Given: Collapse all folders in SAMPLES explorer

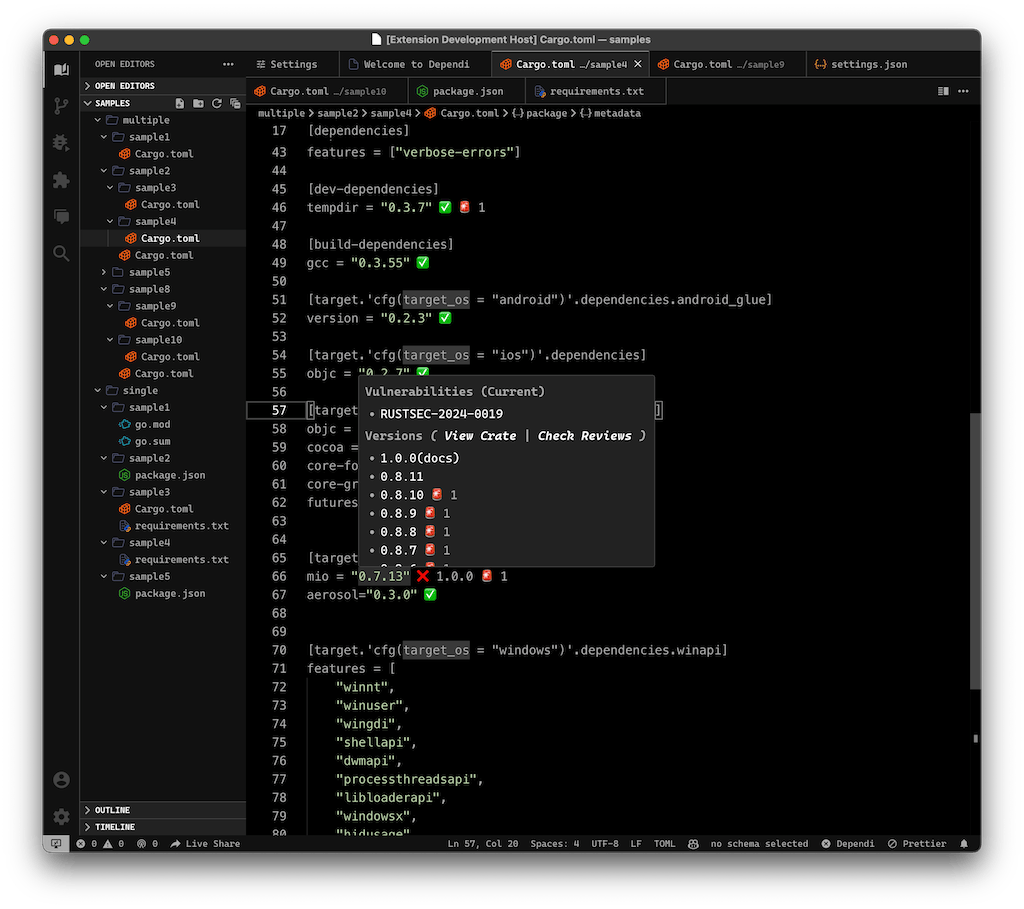Looking at the screenshot, I should (x=235, y=103).
